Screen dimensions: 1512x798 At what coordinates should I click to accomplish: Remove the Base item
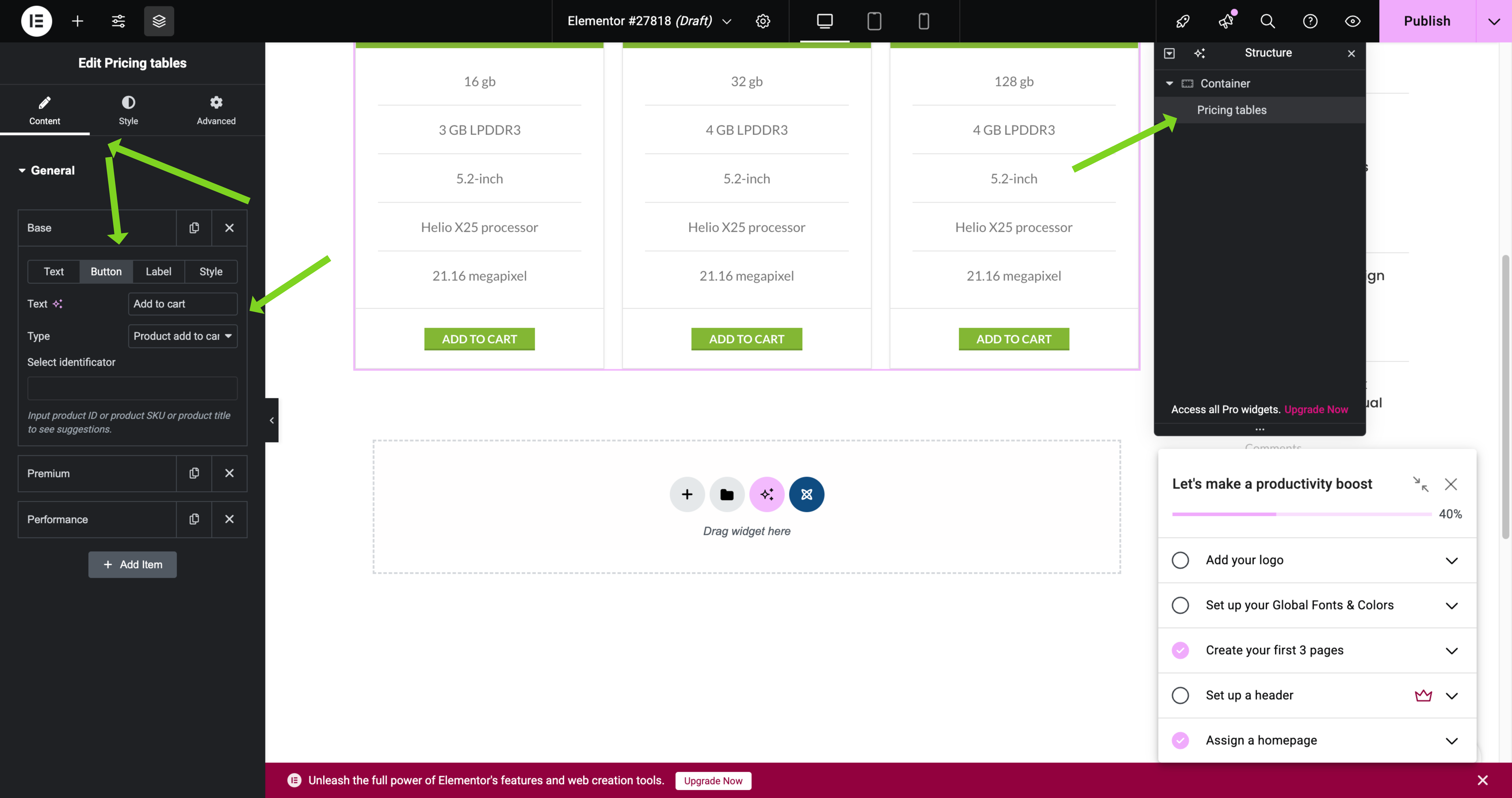pyautogui.click(x=229, y=228)
